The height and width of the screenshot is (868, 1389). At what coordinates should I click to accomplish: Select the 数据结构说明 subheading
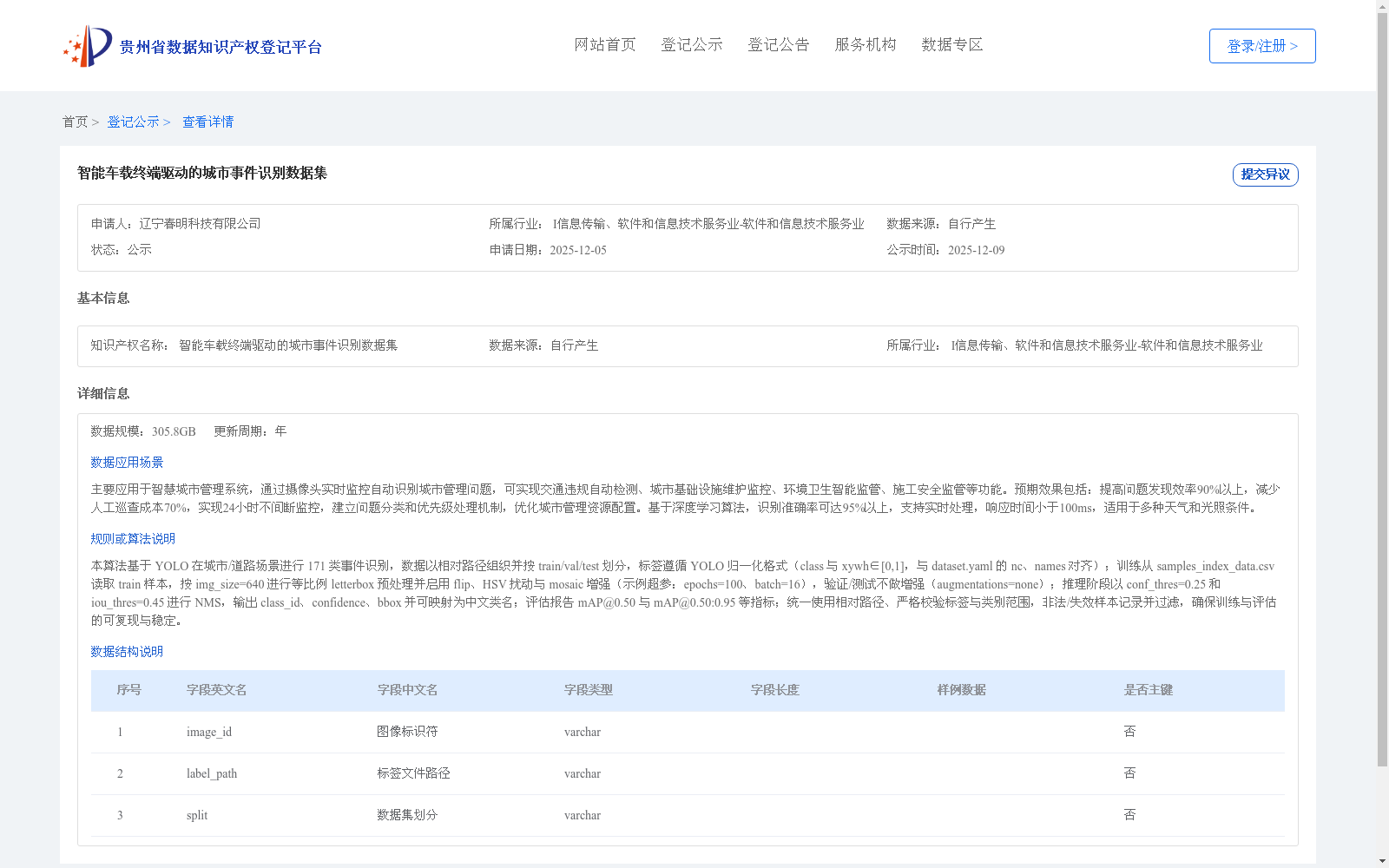[x=127, y=652]
